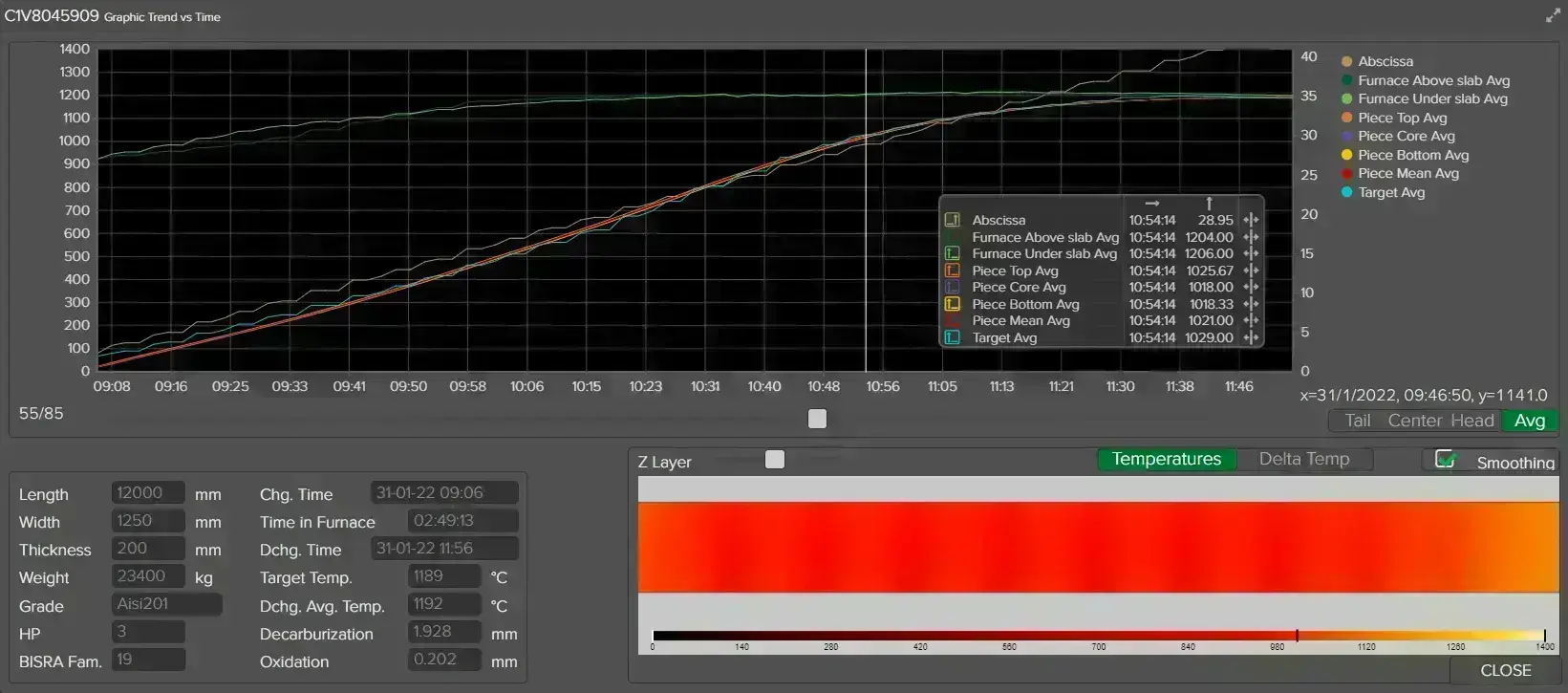Show the Temperatures heat map view
Viewport: 1568px width, 693px height.
click(x=1167, y=459)
